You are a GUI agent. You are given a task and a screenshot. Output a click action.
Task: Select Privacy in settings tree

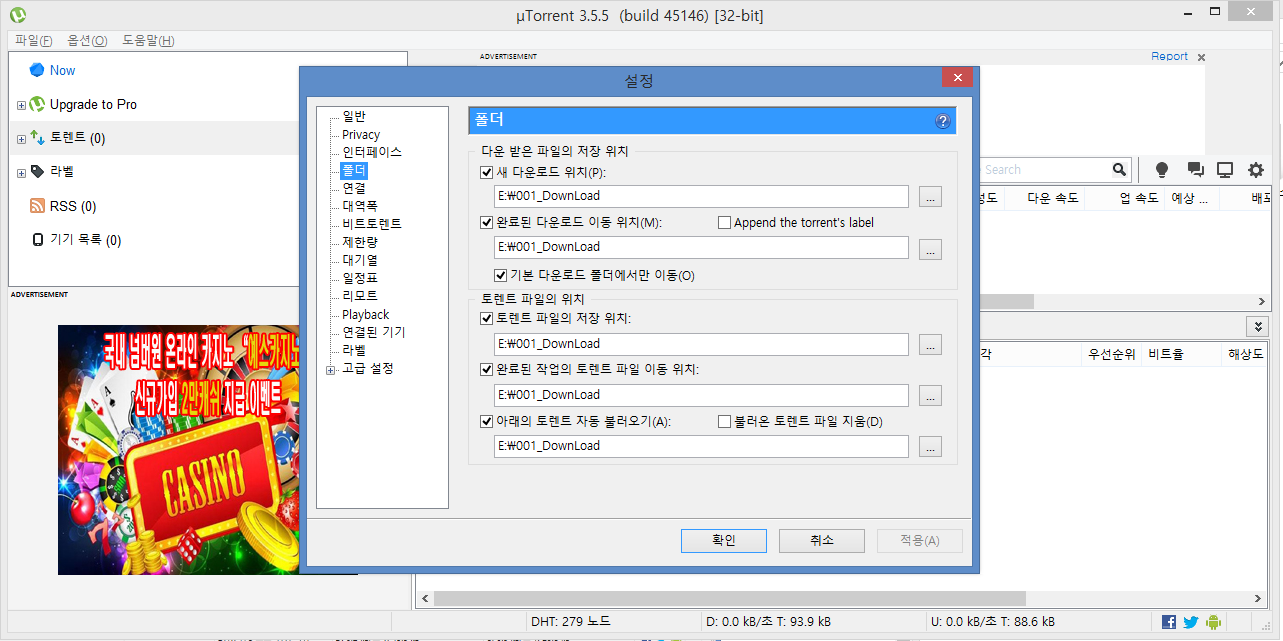click(x=361, y=134)
